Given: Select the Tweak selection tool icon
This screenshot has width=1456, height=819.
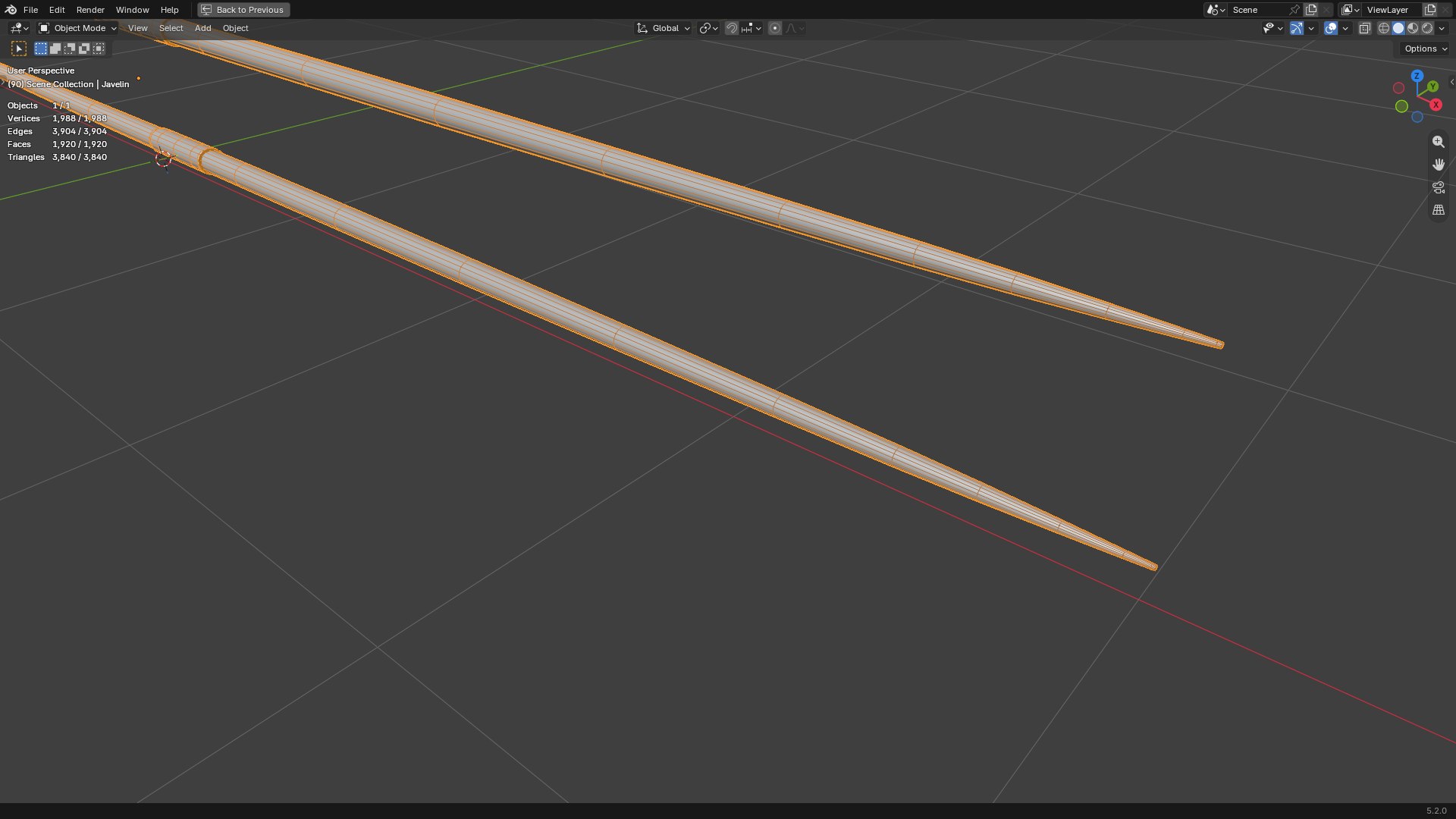Looking at the screenshot, I should click(x=20, y=49).
